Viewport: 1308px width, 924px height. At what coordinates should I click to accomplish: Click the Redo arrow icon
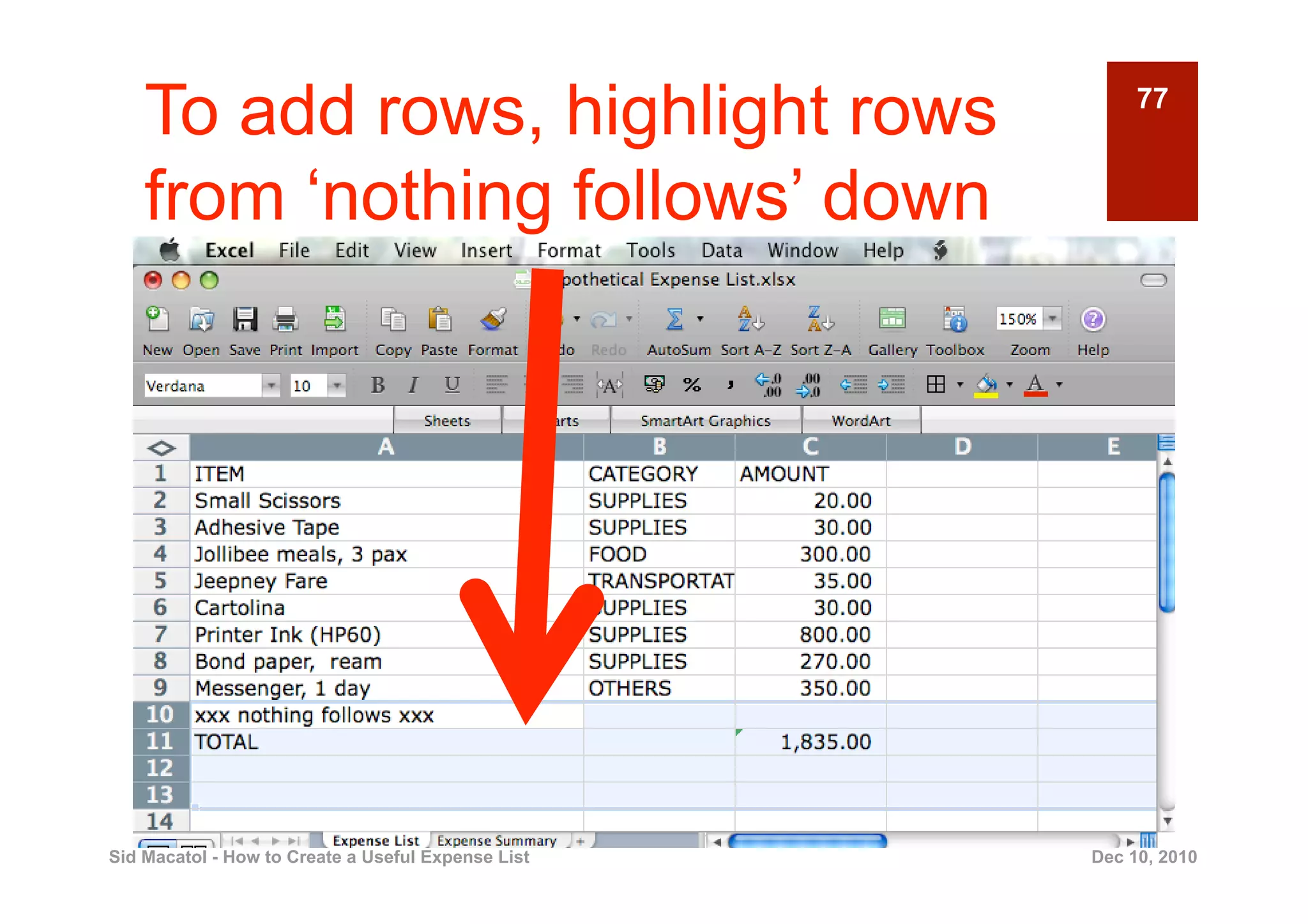[604, 319]
